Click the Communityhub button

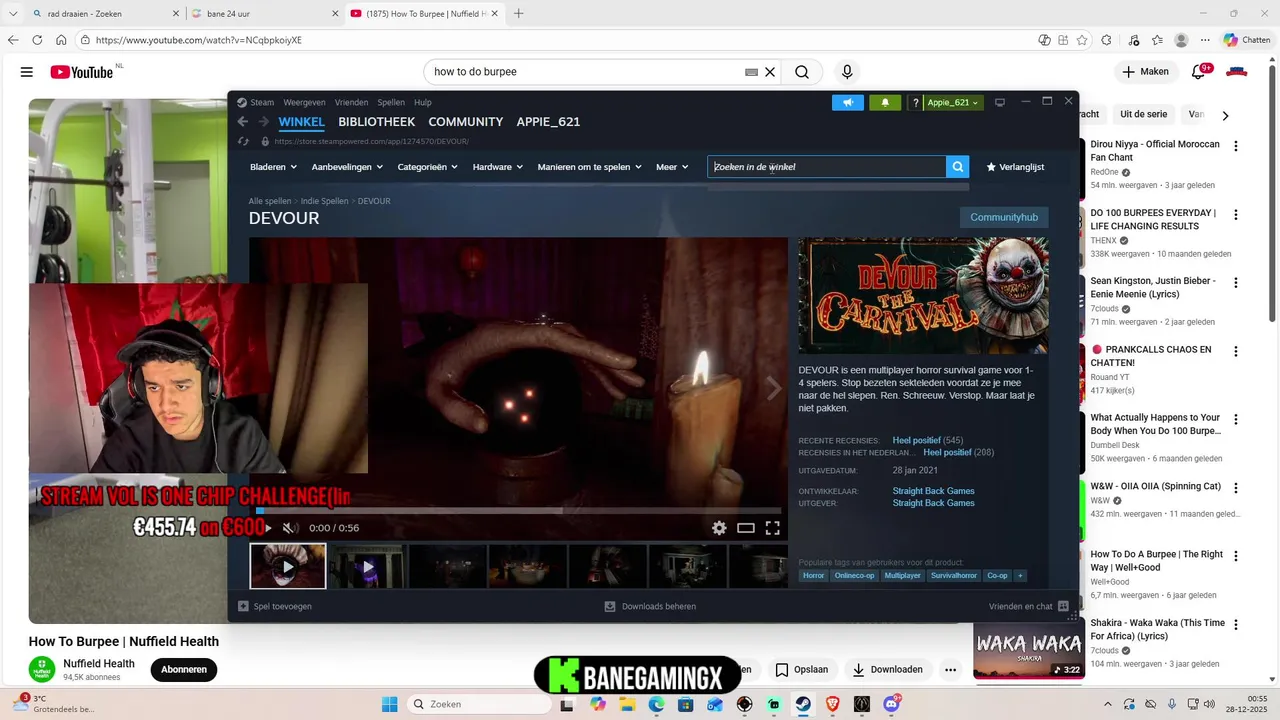tap(1004, 217)
